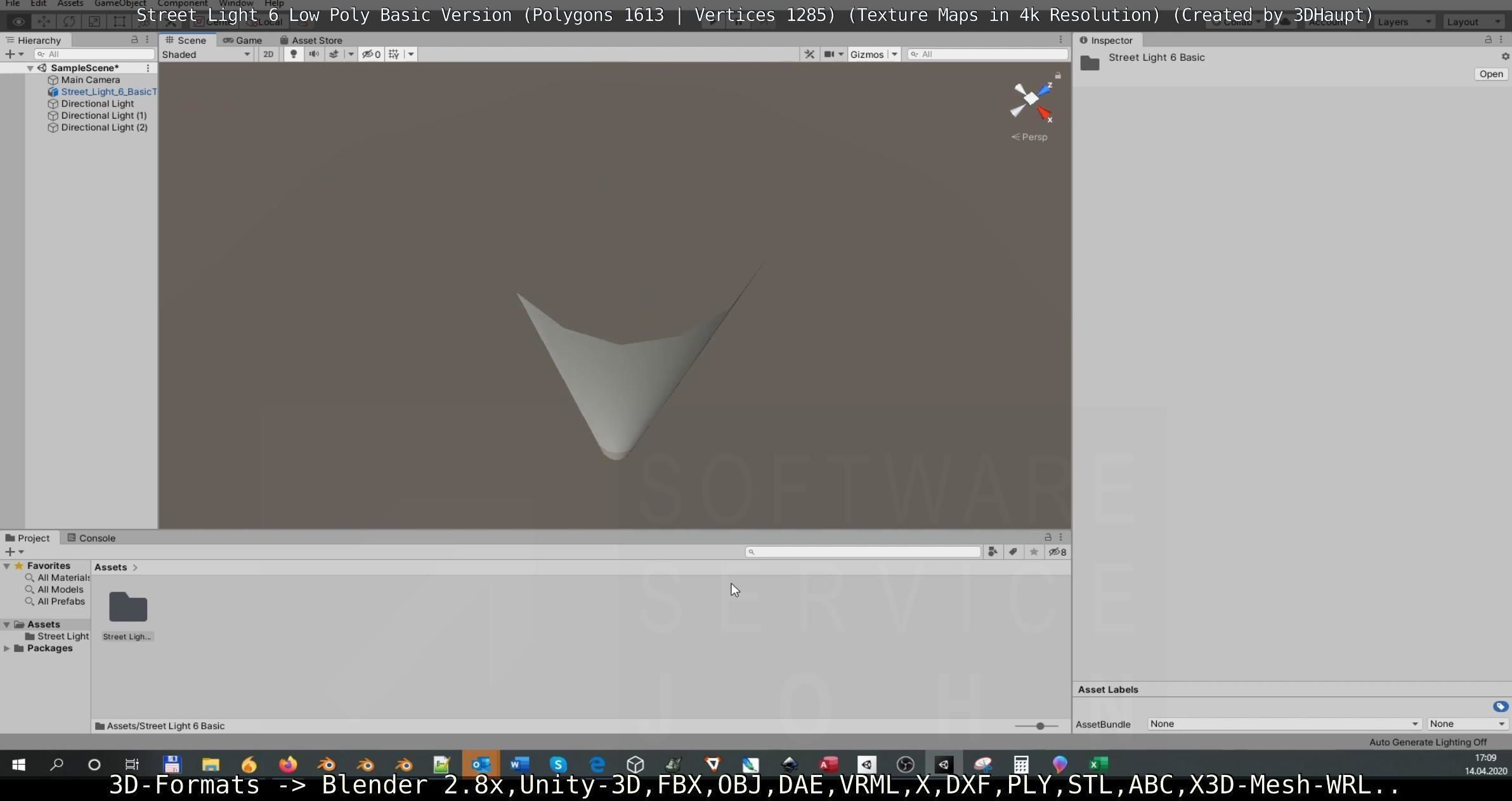Click the favorites star save-search icon

[1034, 552]
